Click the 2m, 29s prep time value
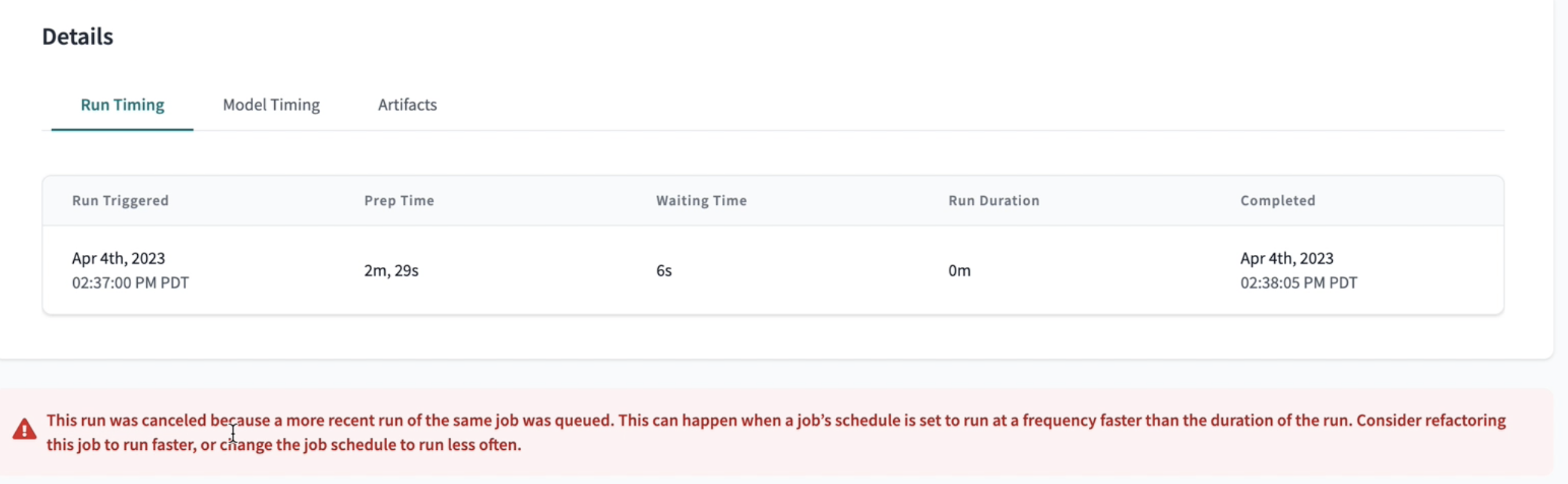1568x484 pixels. click(391, 271)
